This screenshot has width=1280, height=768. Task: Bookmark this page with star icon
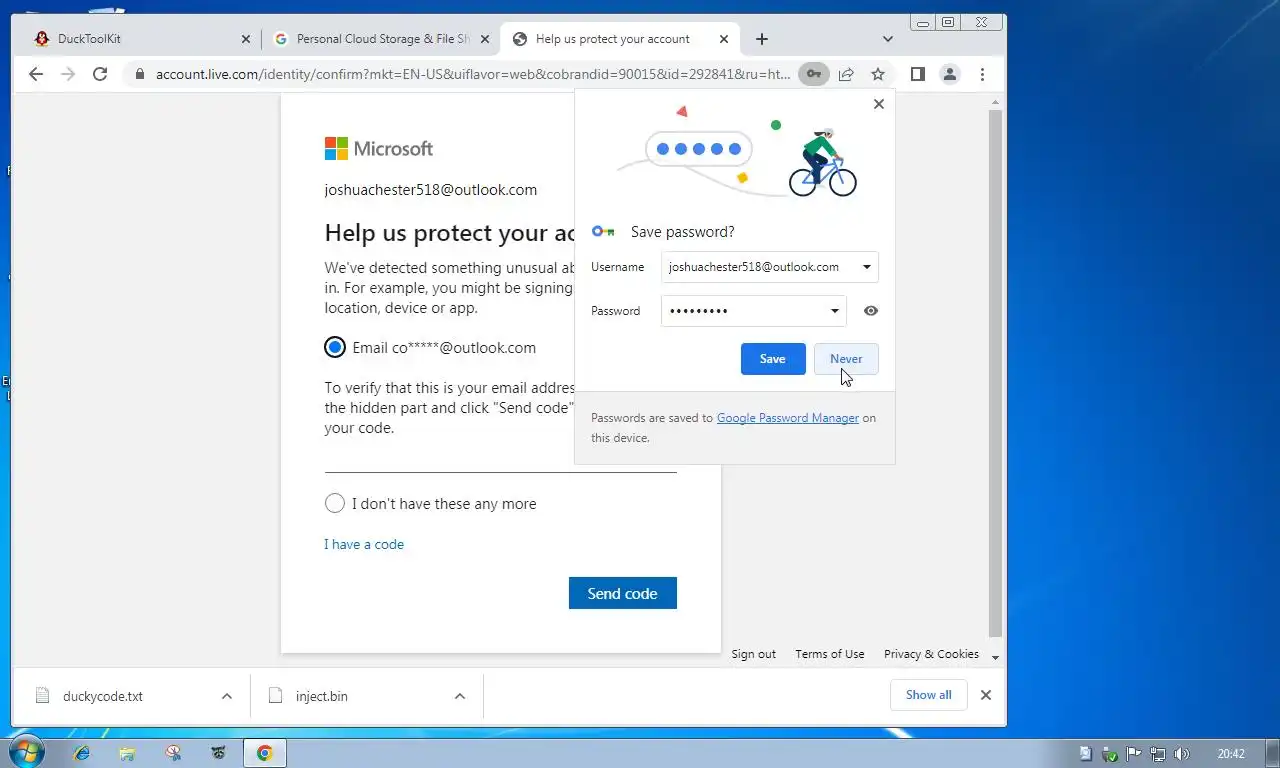[x=878, y=74]
